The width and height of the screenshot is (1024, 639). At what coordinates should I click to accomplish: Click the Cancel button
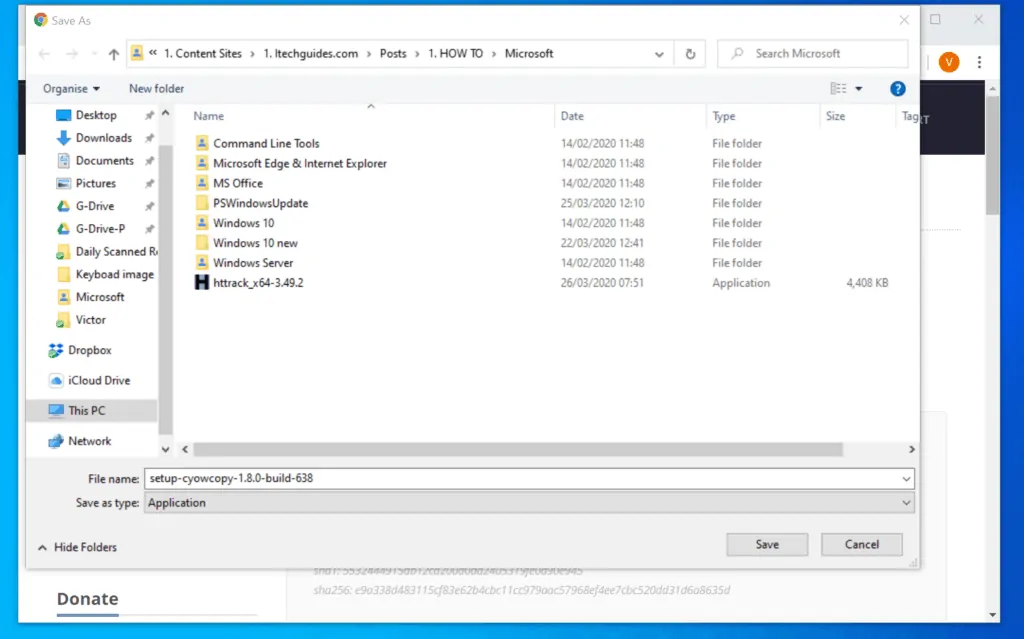861,544
